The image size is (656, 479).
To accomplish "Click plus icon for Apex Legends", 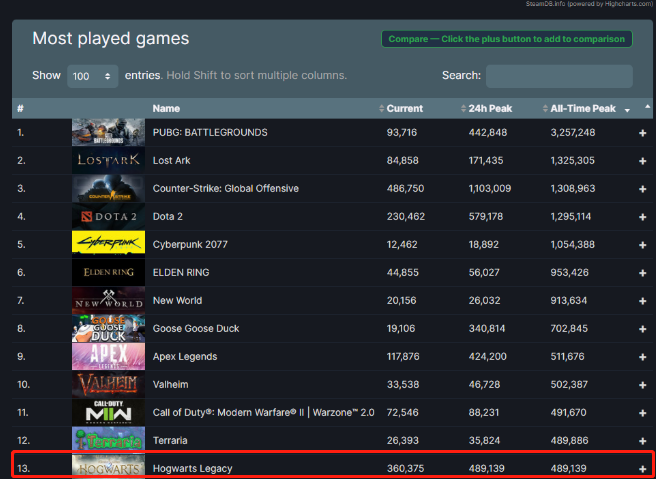I will (643, 357).
